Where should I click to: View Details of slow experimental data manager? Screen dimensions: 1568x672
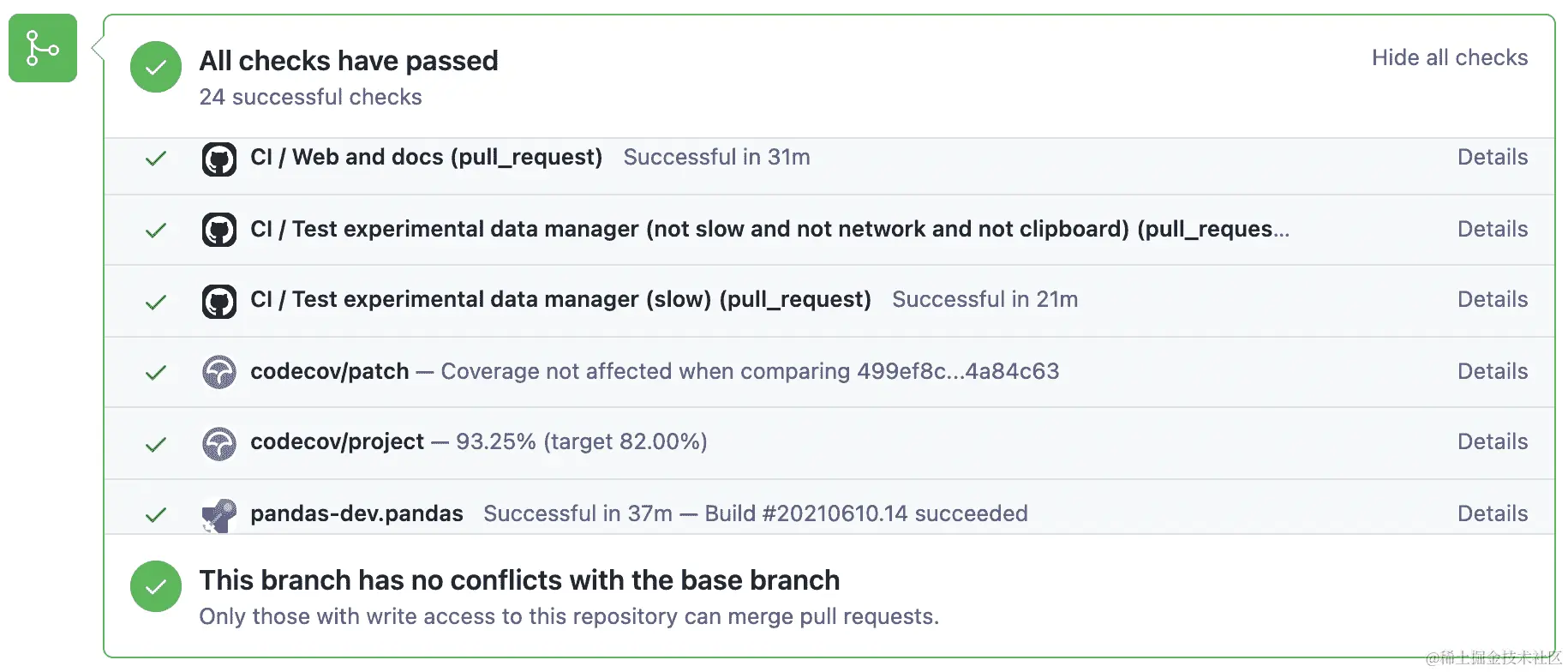[x=1493, y=299]
